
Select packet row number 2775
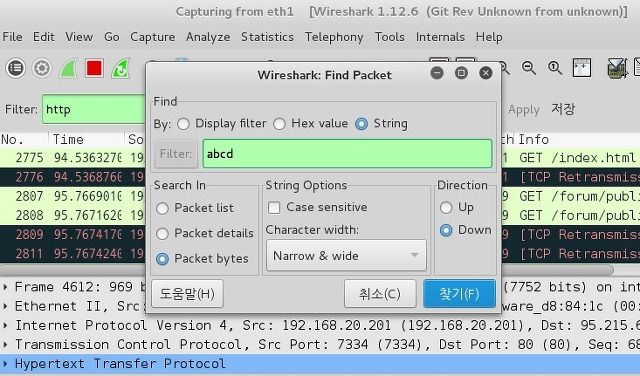click(320, 158)
